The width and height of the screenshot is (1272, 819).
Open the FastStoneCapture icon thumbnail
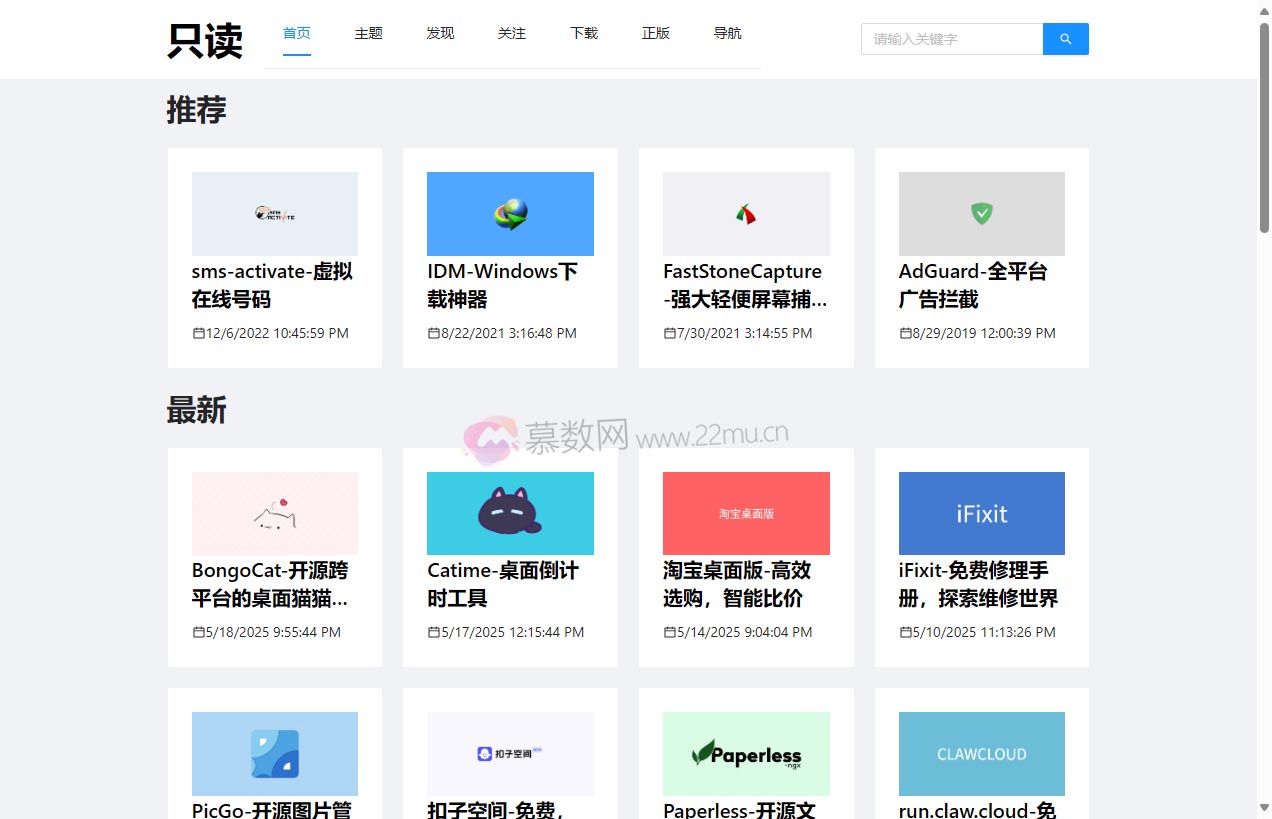746,214
